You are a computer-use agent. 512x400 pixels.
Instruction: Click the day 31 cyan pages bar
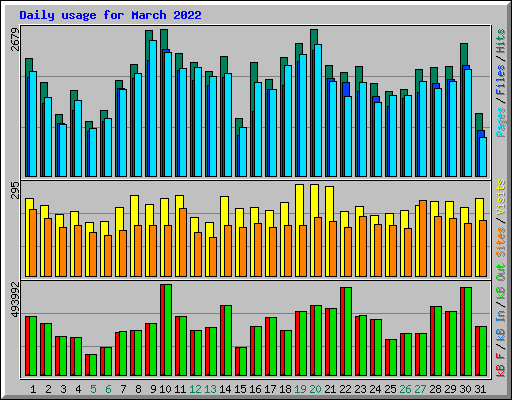(x=483, y=157)
